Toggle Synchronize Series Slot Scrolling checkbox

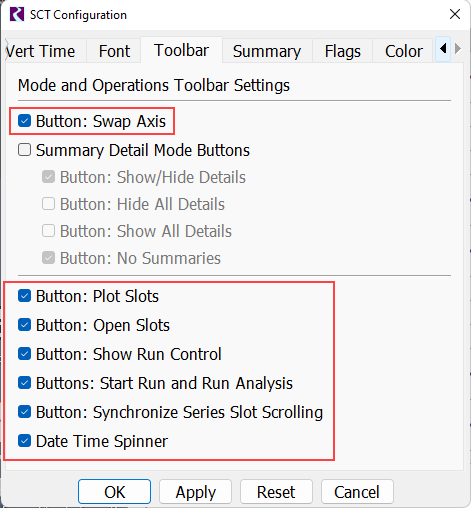tap(25, 412)
